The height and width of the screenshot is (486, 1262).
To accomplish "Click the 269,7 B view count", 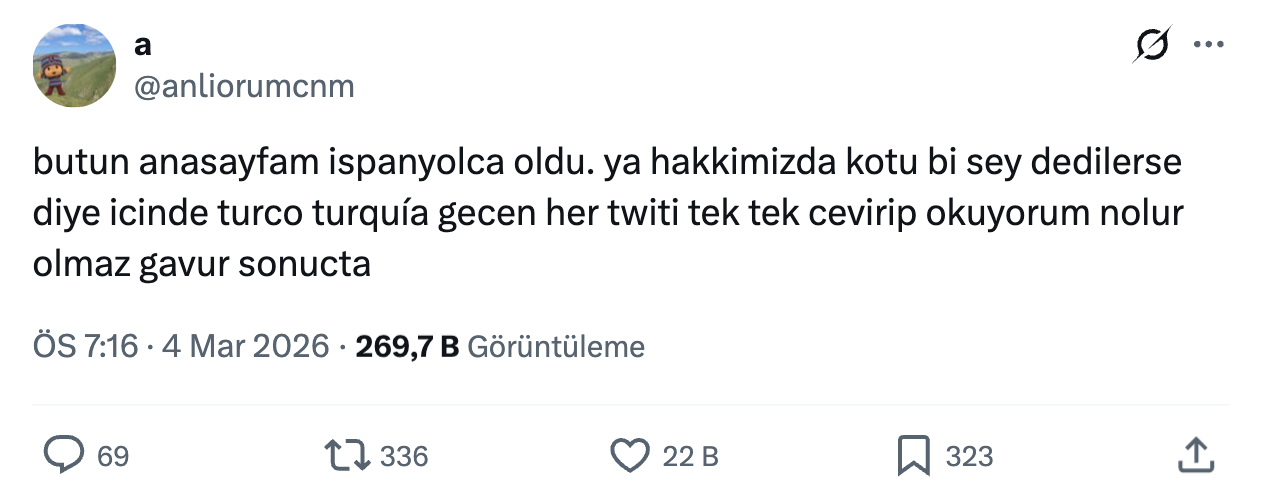I will point(406,347).
